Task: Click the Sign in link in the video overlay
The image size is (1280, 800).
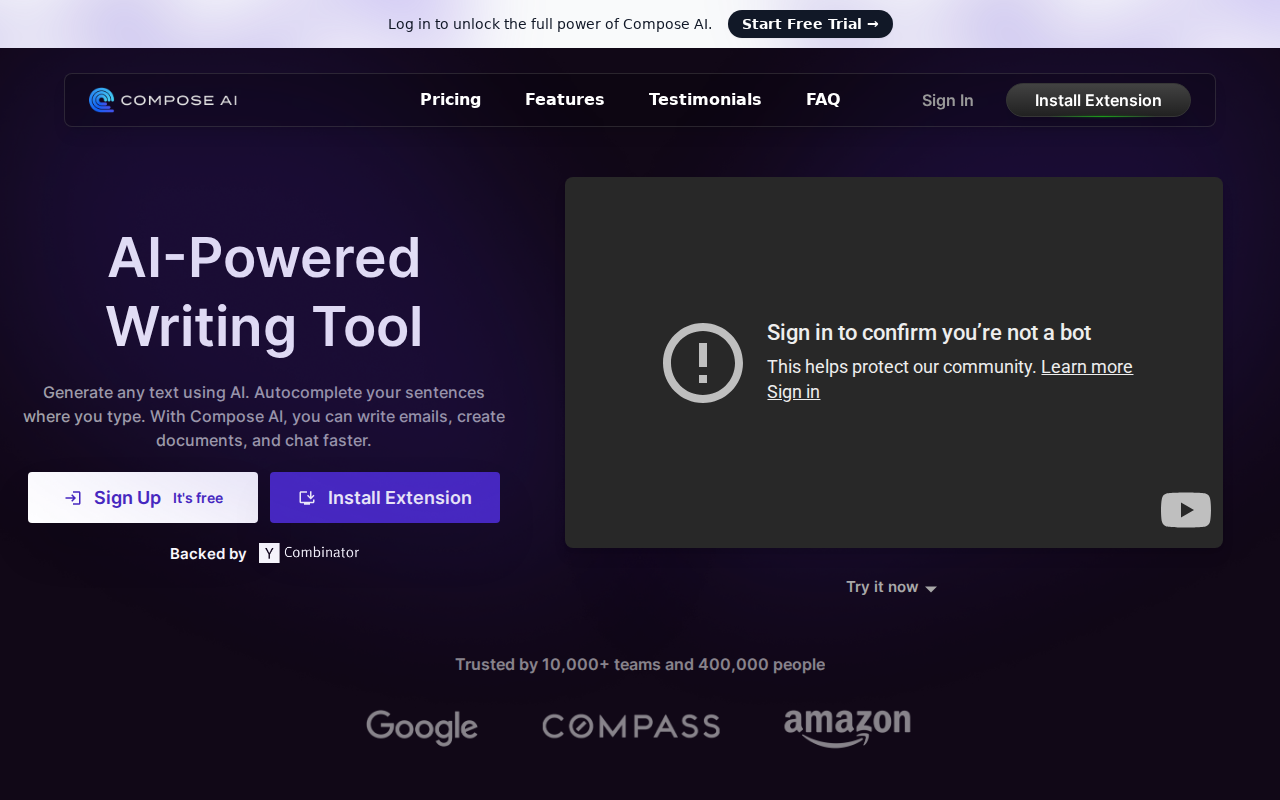Action: pyautogui.click(x=793, y=391)
